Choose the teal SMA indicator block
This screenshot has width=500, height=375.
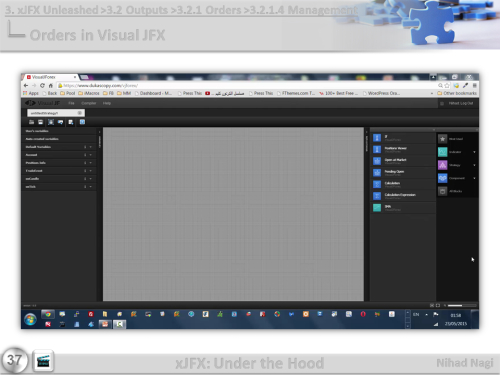click(x=377, y=208)
